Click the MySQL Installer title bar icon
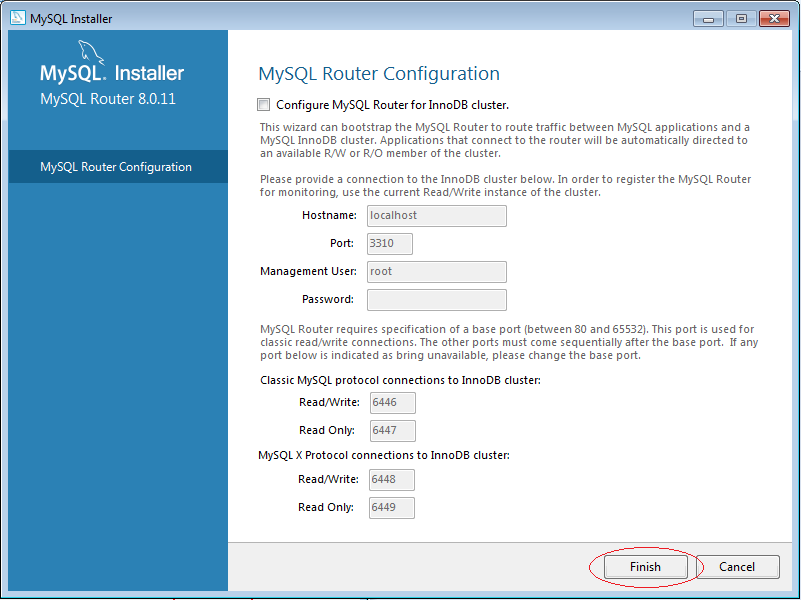 click(18, 17)
